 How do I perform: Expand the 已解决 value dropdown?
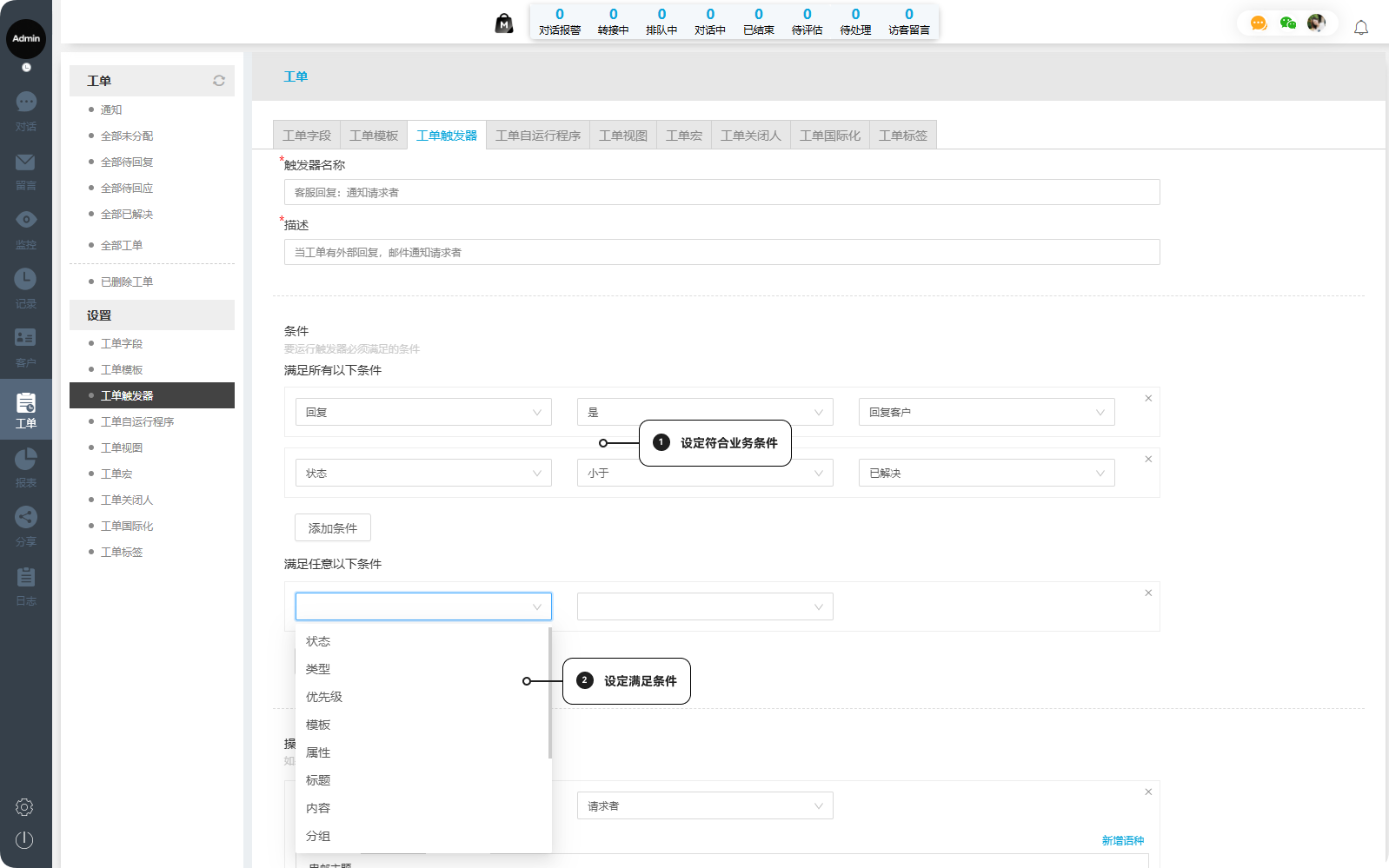point(986,474)
